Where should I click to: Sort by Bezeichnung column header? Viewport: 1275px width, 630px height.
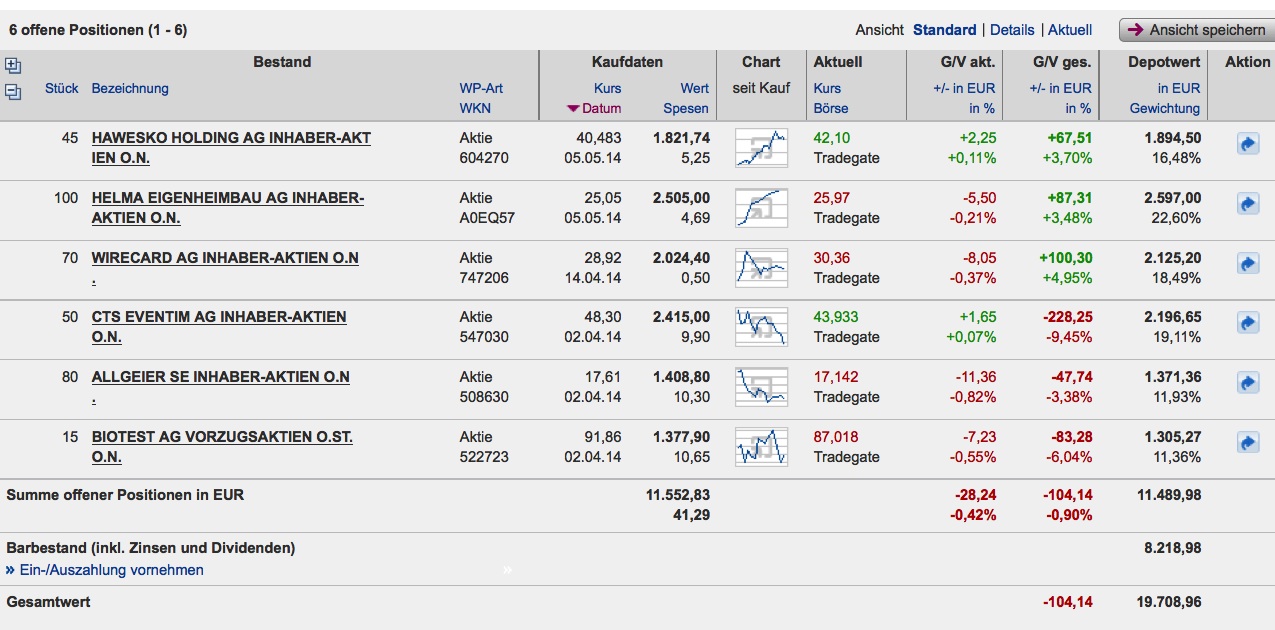[x=130, y=88]
